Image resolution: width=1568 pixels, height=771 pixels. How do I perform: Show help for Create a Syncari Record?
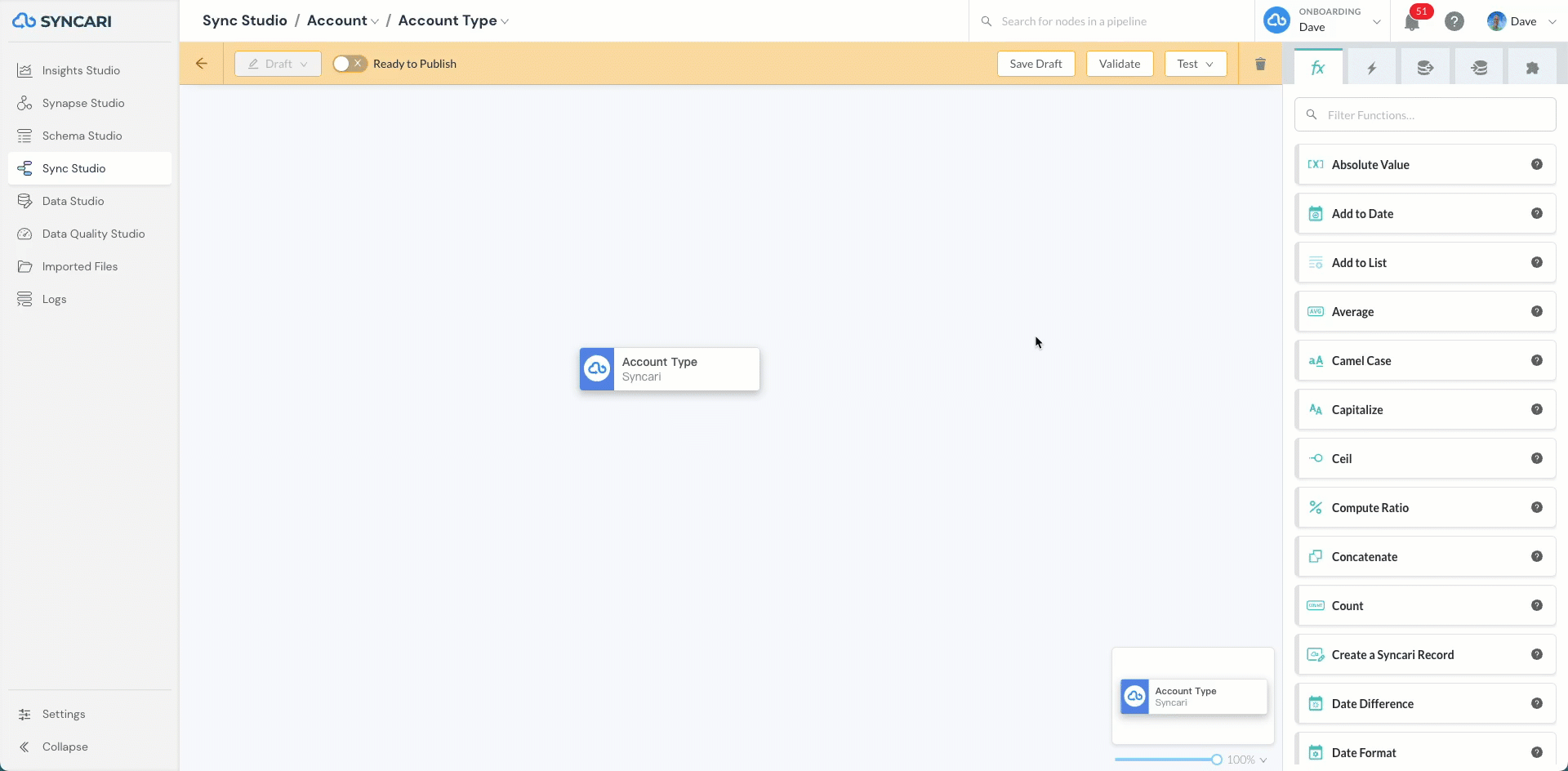(1537, 654)
